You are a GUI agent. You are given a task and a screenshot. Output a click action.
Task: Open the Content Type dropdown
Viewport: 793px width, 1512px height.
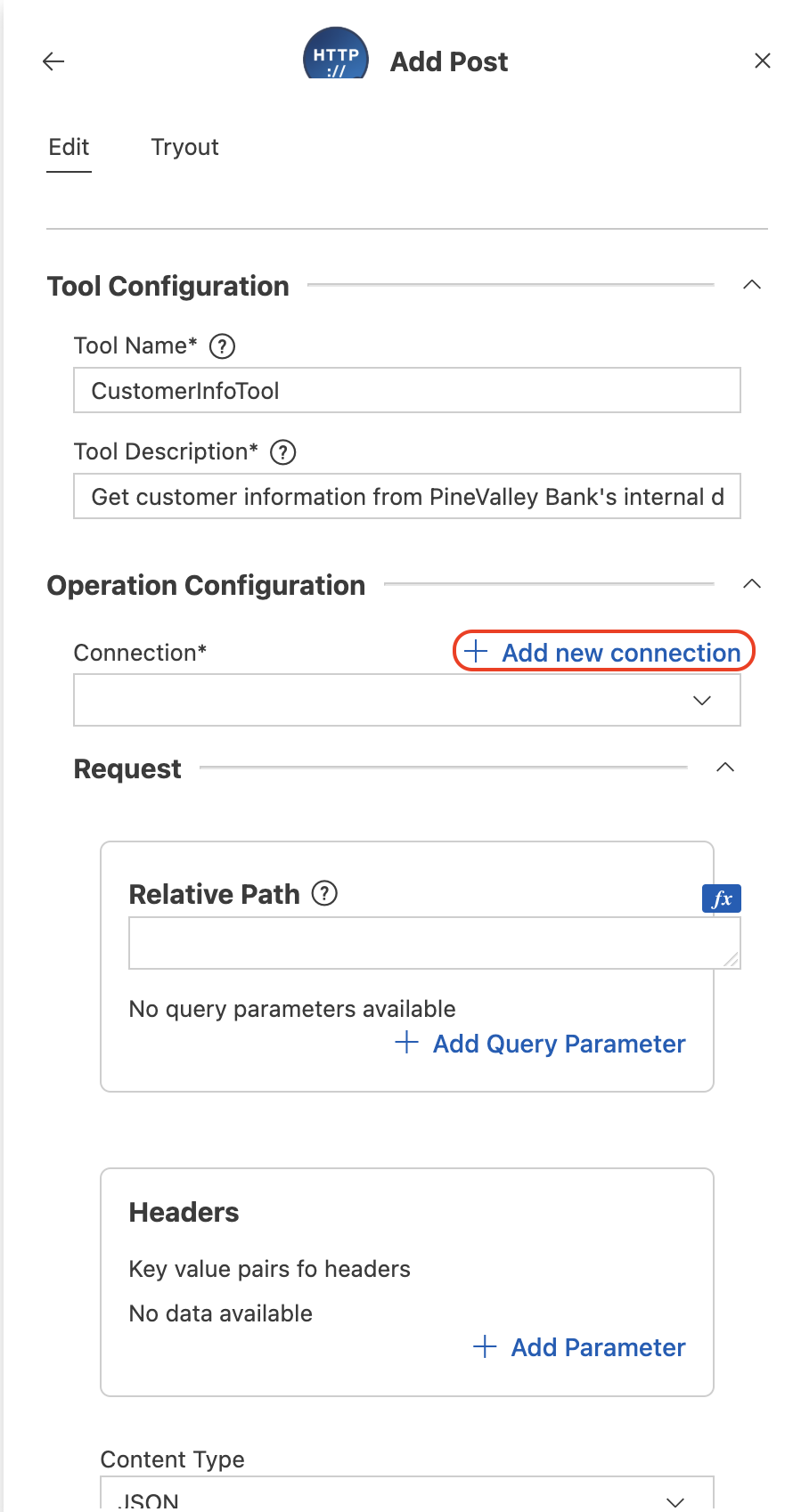point(407,1493)
